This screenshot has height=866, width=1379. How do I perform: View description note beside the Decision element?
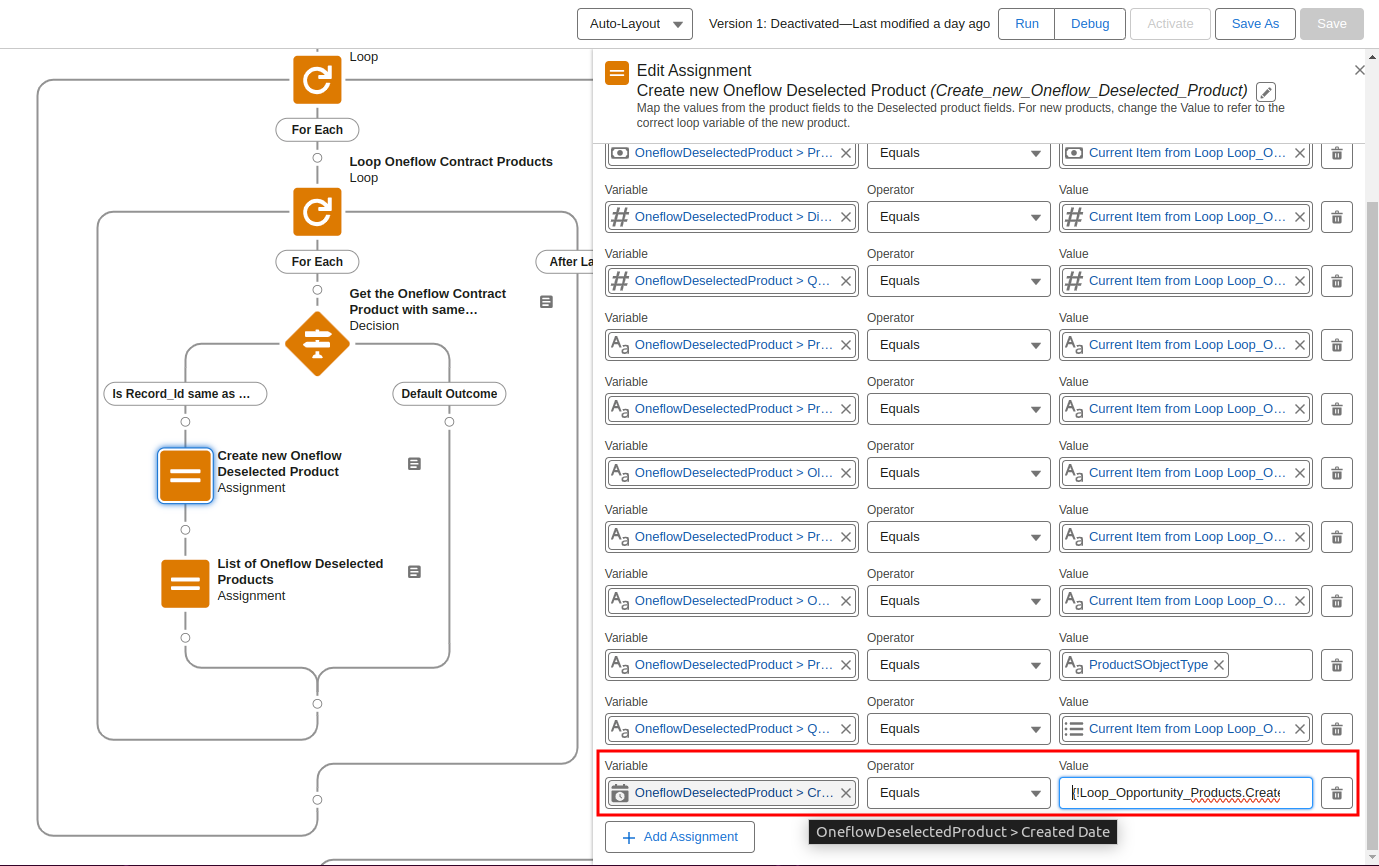[546, 301]
